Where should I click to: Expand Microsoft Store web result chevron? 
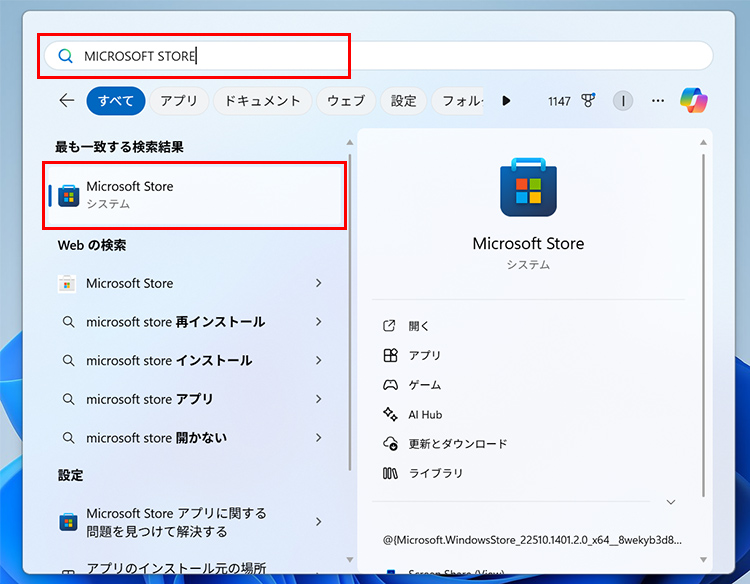coord(319,283)
